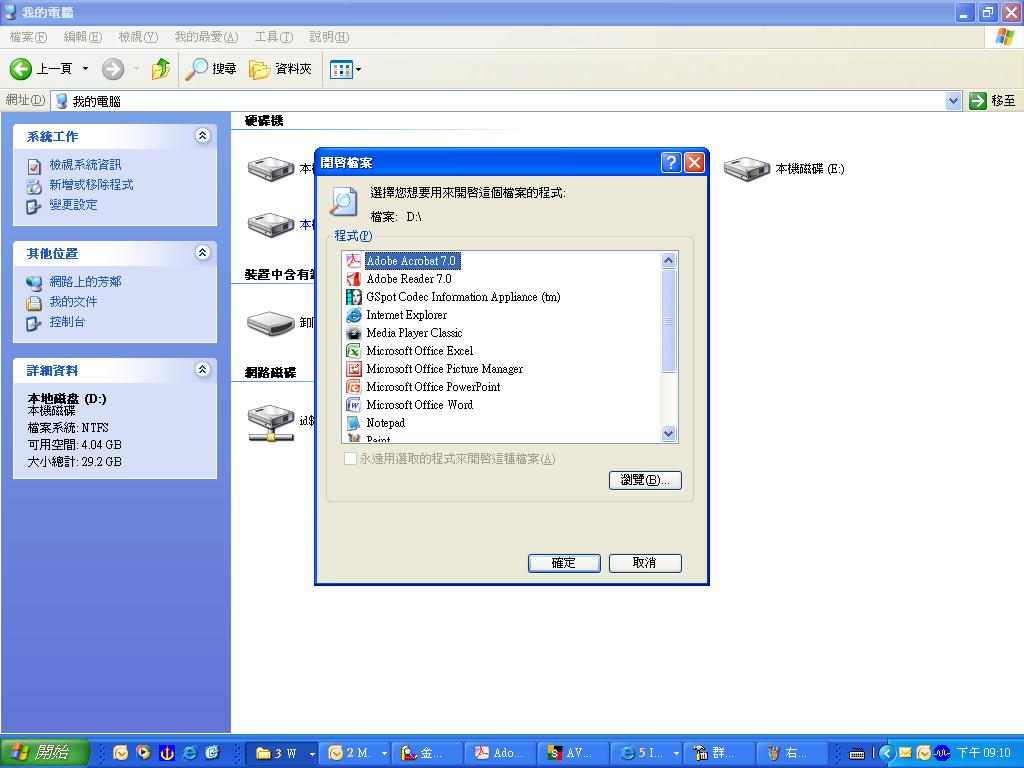Screen dimensions: 1024x768
Task: Open 檢視系統資訊 link
Action: (x=85, y=165)
